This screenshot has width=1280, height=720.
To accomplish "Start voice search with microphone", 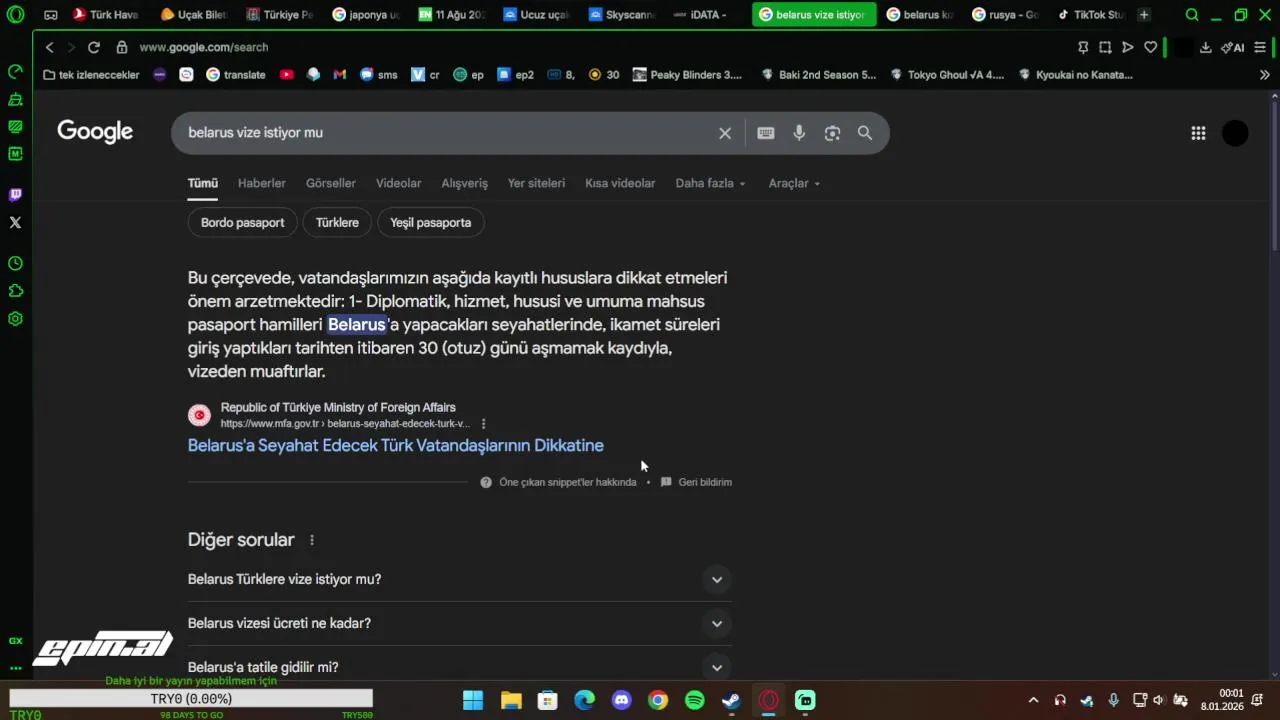I will click(x=799, y=133).
